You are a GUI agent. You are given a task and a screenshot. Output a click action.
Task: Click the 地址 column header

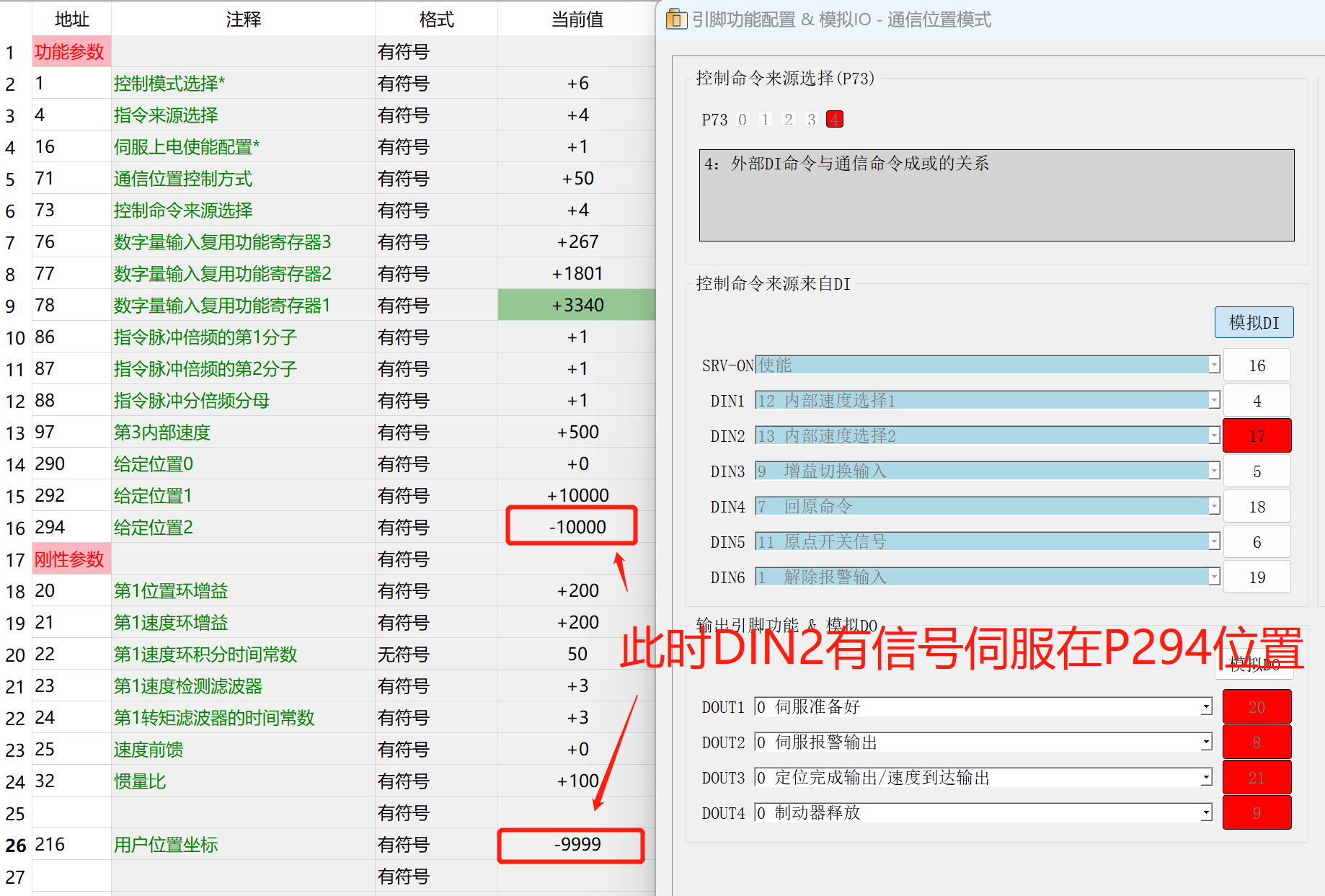pyautogui.click(x=71, y=19)
